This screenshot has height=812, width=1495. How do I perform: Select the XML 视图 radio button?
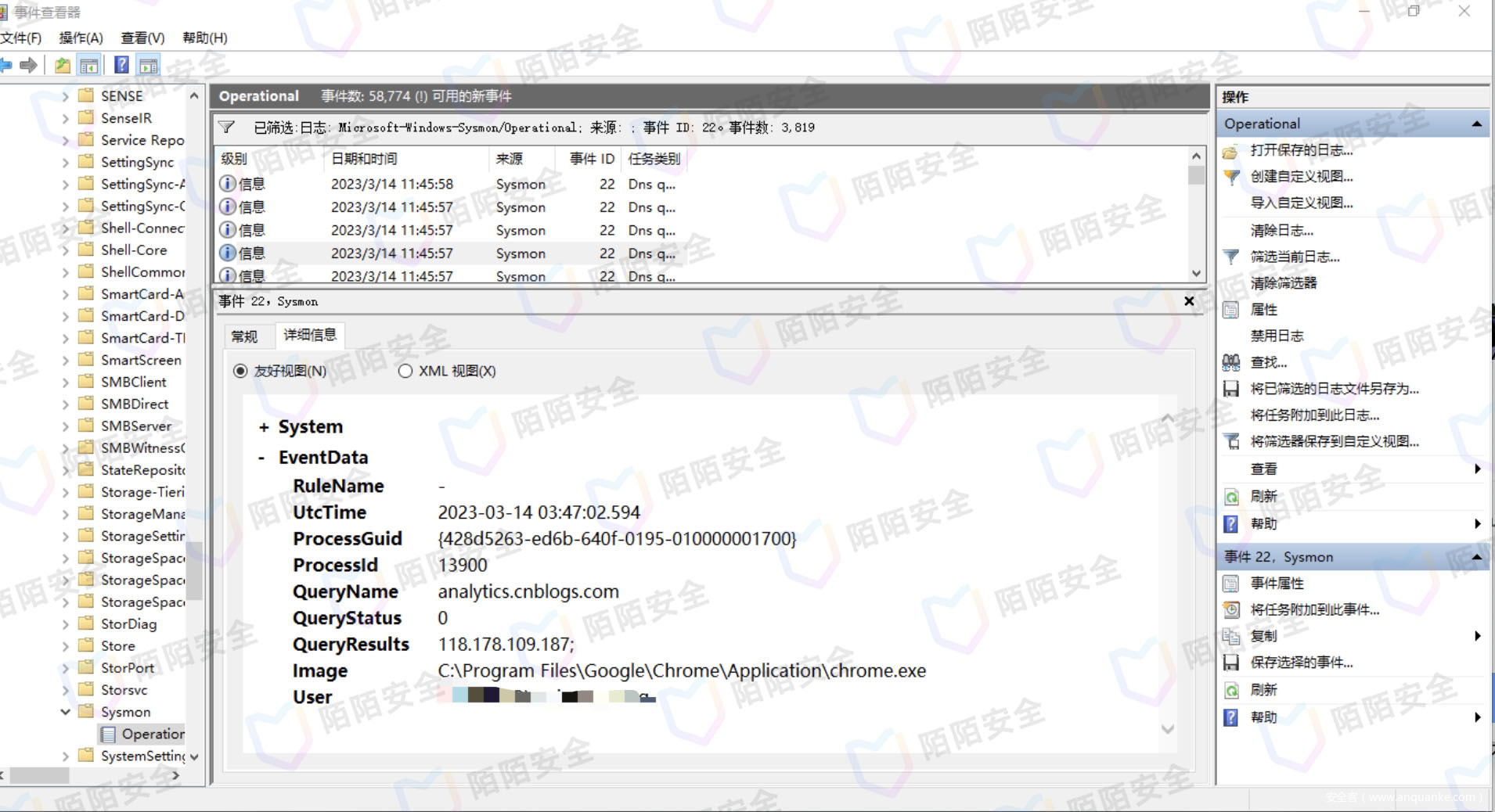coord(405,371)
